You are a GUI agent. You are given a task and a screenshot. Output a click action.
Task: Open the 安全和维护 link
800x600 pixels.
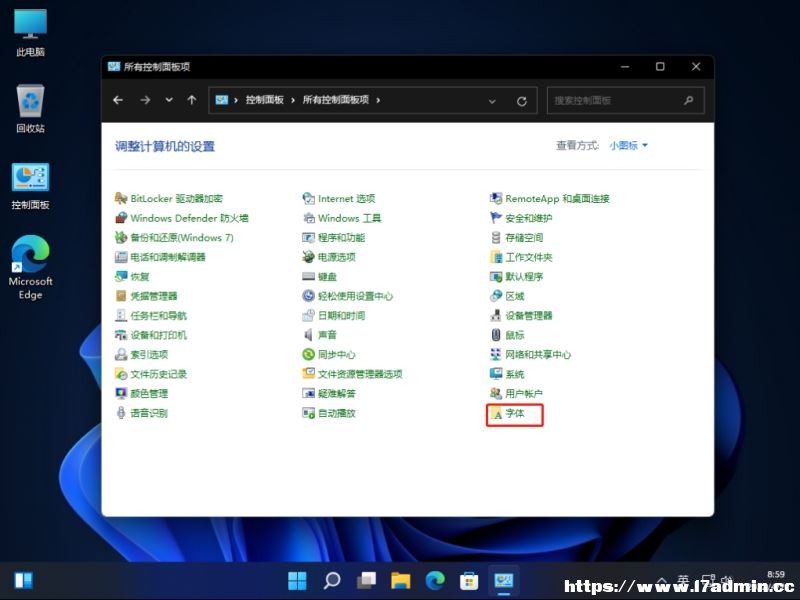529,218
